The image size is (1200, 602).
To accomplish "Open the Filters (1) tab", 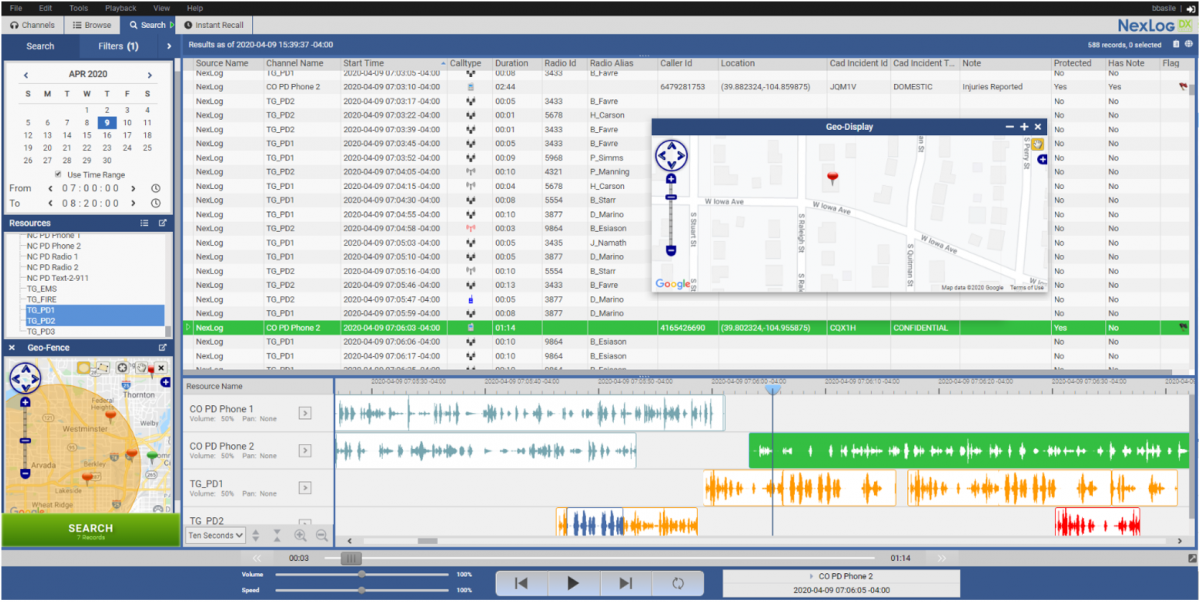I will point(118,46).
